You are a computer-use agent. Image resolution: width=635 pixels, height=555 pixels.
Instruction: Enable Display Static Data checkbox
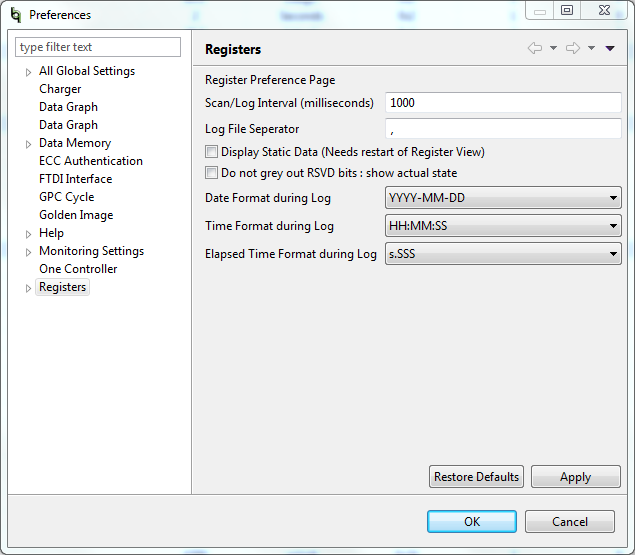click(211, 152)
